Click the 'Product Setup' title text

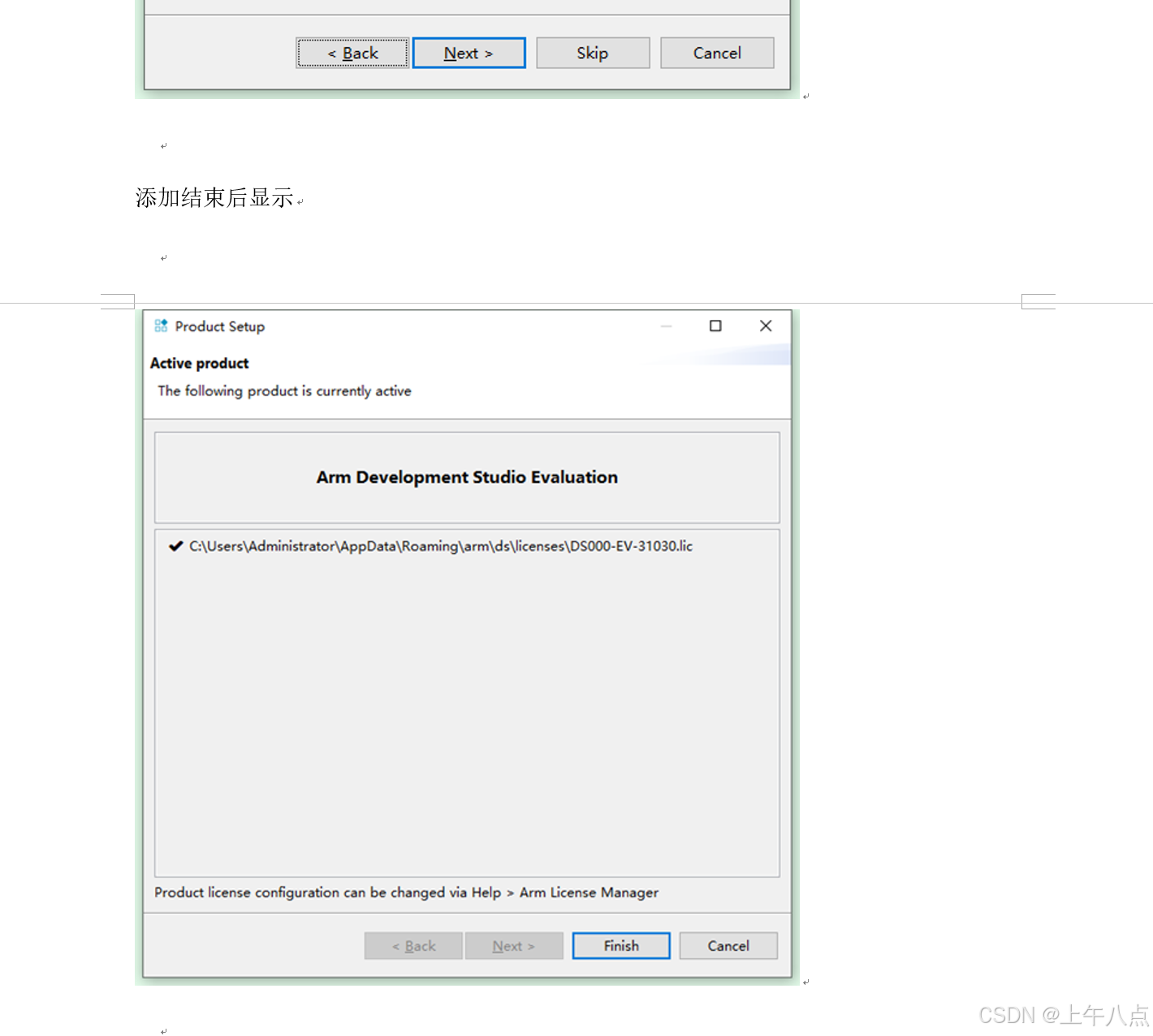[220, 326]
